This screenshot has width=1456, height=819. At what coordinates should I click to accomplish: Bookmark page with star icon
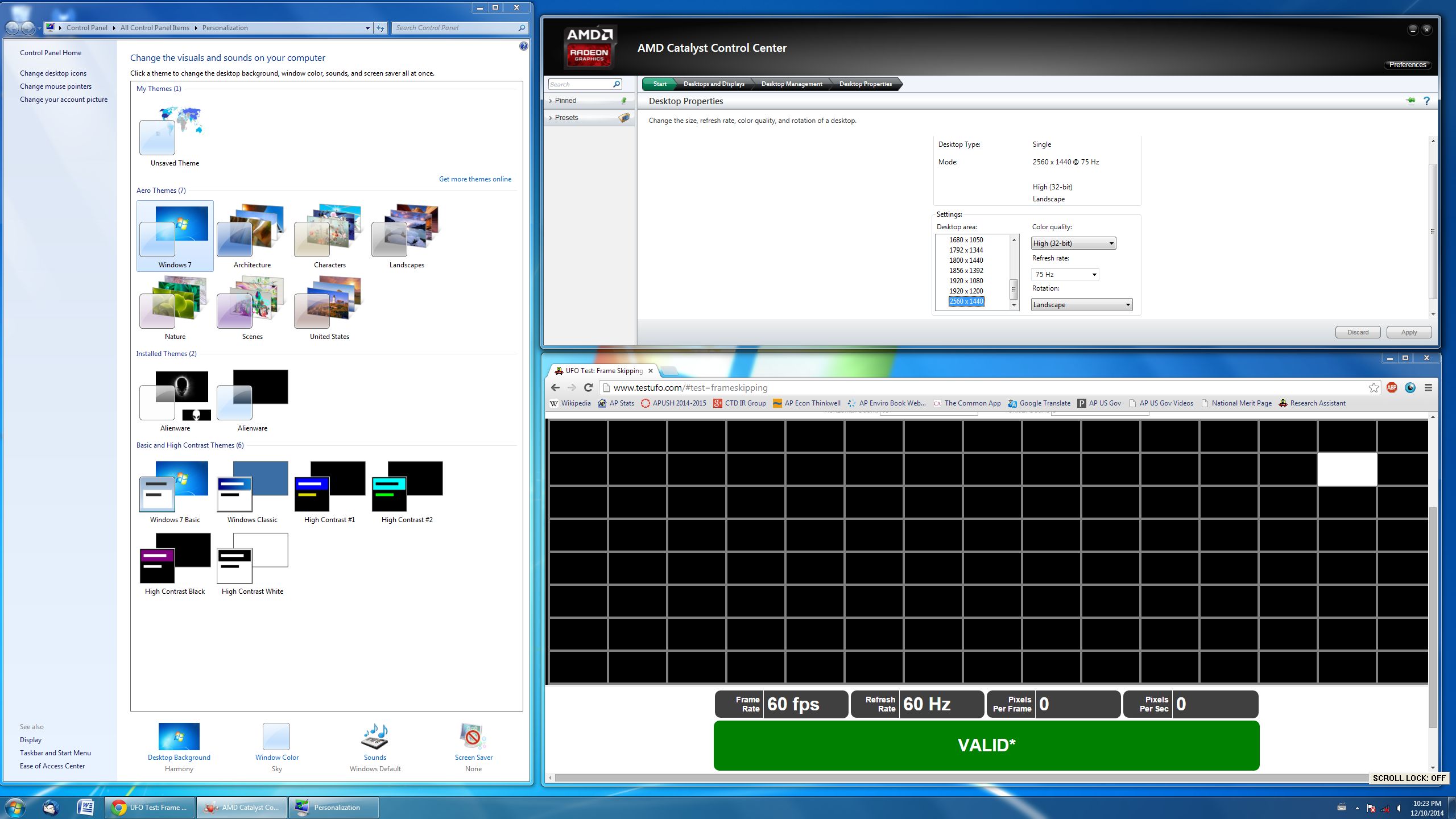(x=1374, y=388)
